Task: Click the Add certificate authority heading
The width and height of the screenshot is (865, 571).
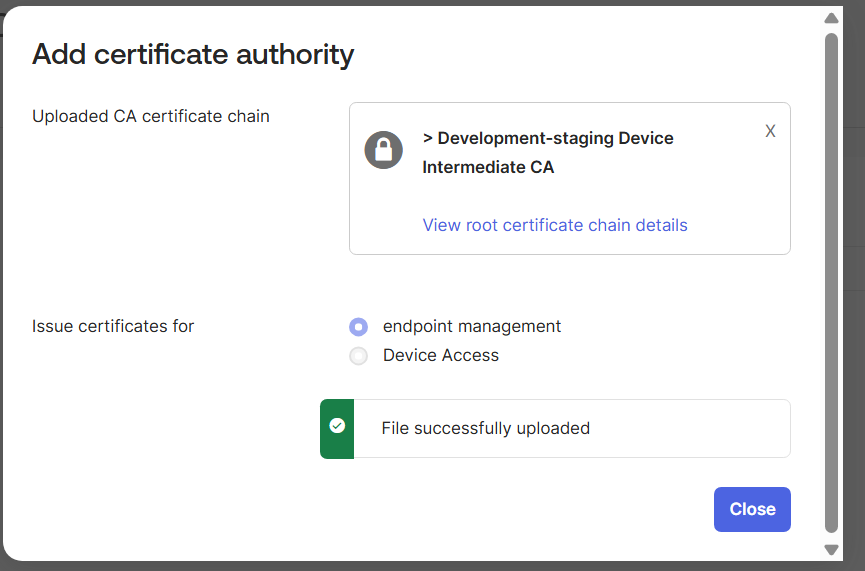Action: click(x=193, y=53)
